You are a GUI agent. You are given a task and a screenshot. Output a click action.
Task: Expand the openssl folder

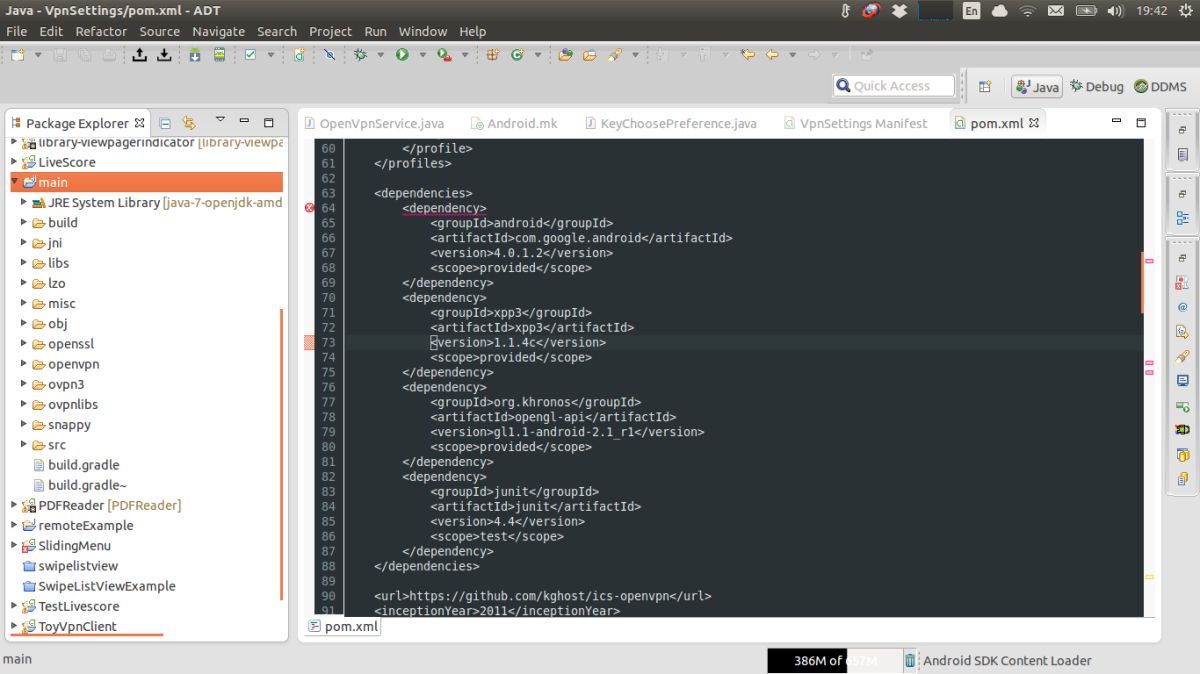pos(24,344)
